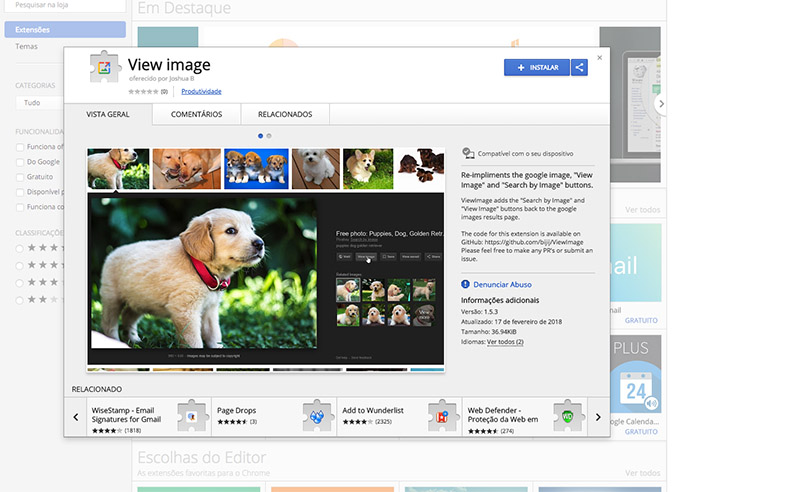Toggle the Funciona offline checkbox
800x492 pixels.
coord(20,147)
